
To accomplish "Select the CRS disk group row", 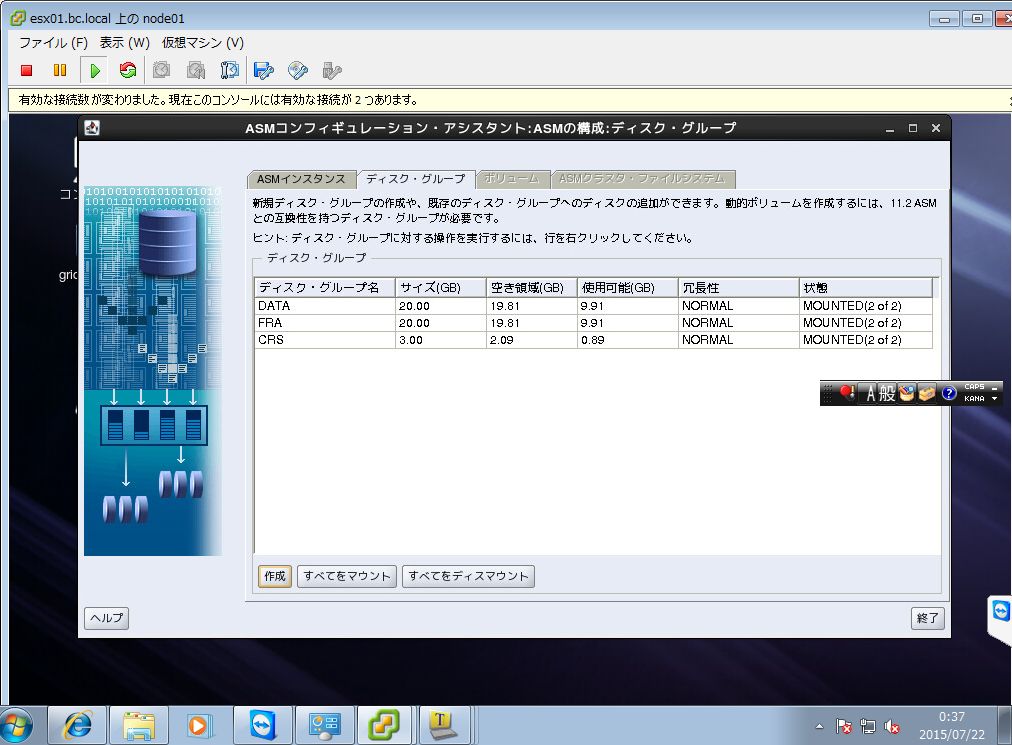I will coord(593,340).
